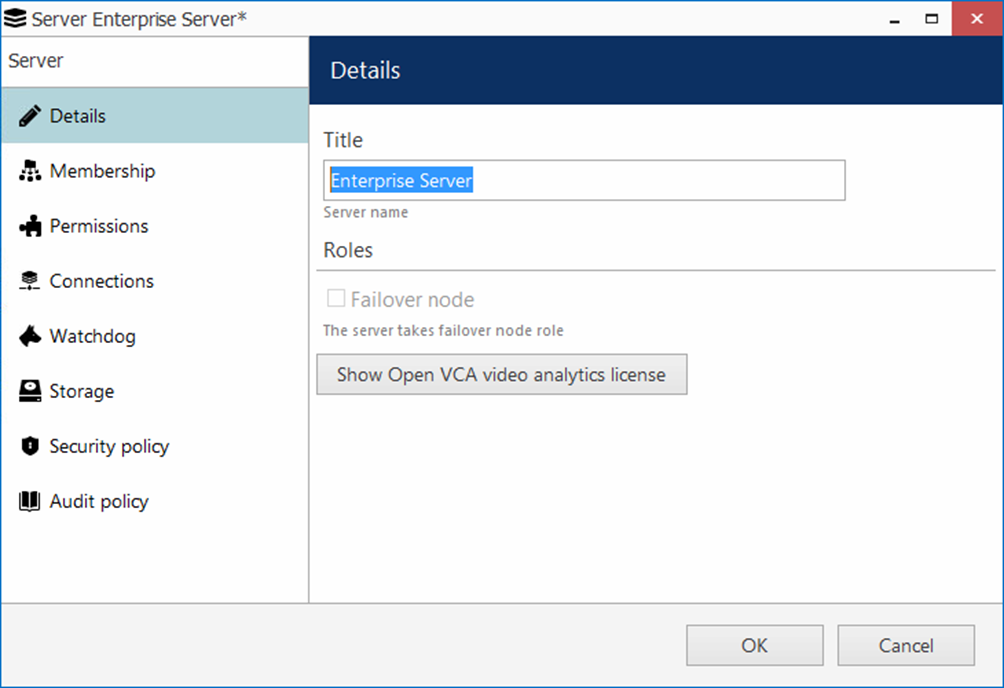Click the Permissions puzzle piece icon

coord(30,226)
